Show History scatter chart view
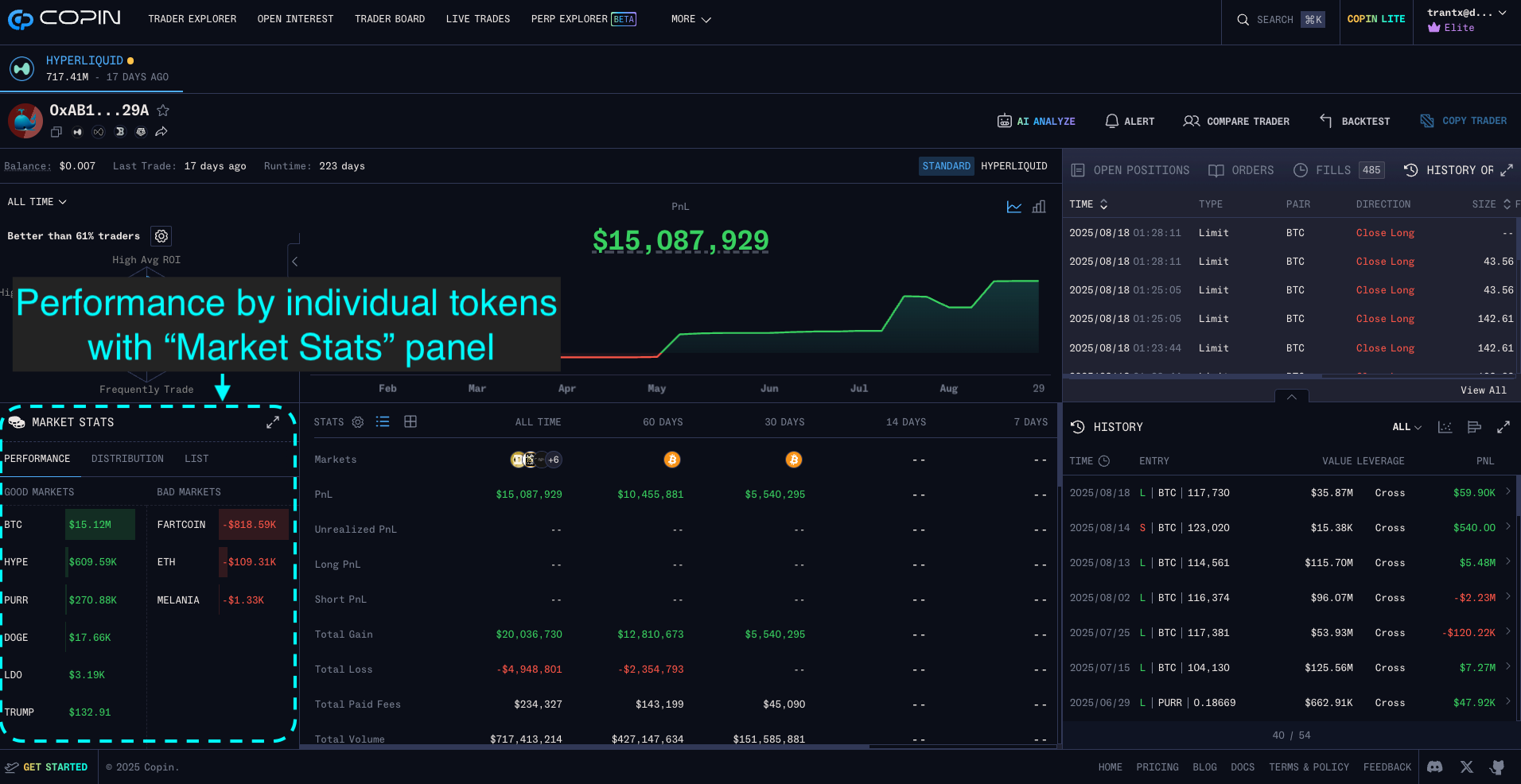This screenshot has width=1521, height=784. [1445, 427]
